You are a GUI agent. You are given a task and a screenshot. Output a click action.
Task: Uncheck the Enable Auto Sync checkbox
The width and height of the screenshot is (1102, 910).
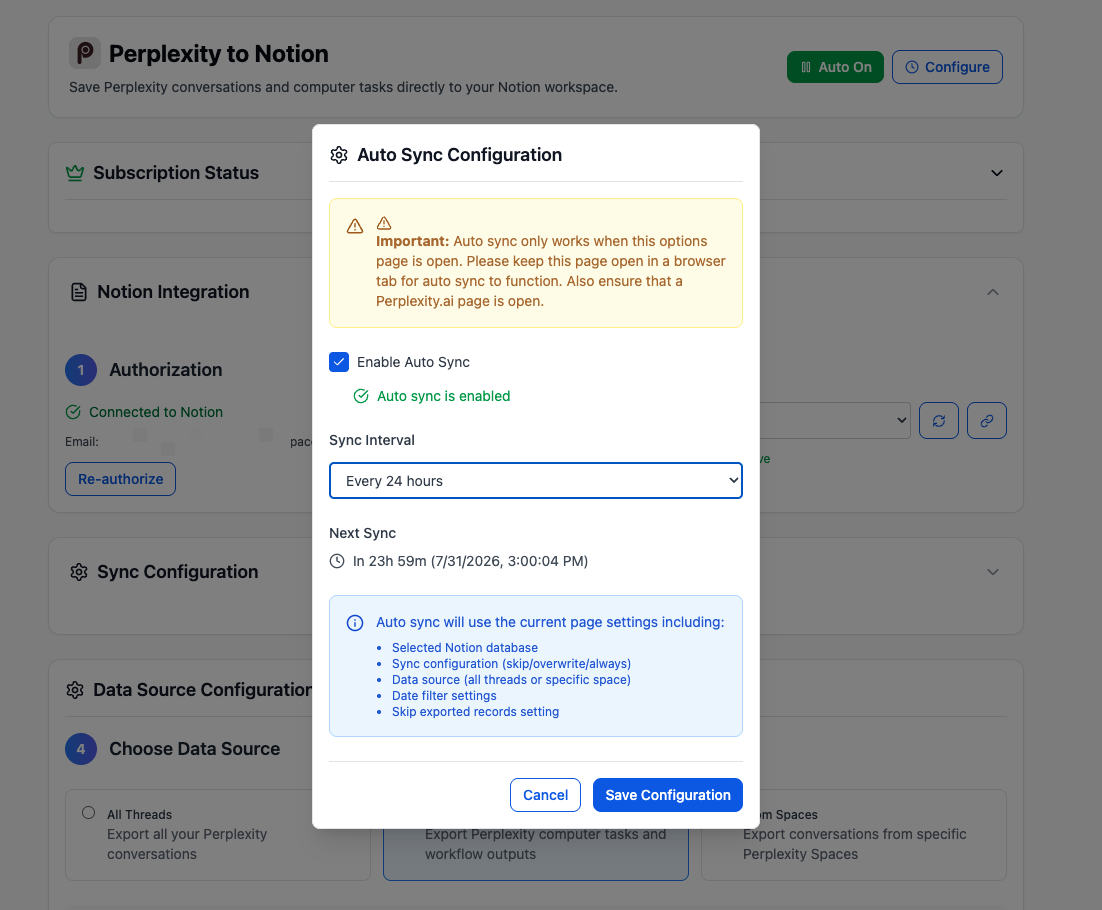click(x=339, y=362)
